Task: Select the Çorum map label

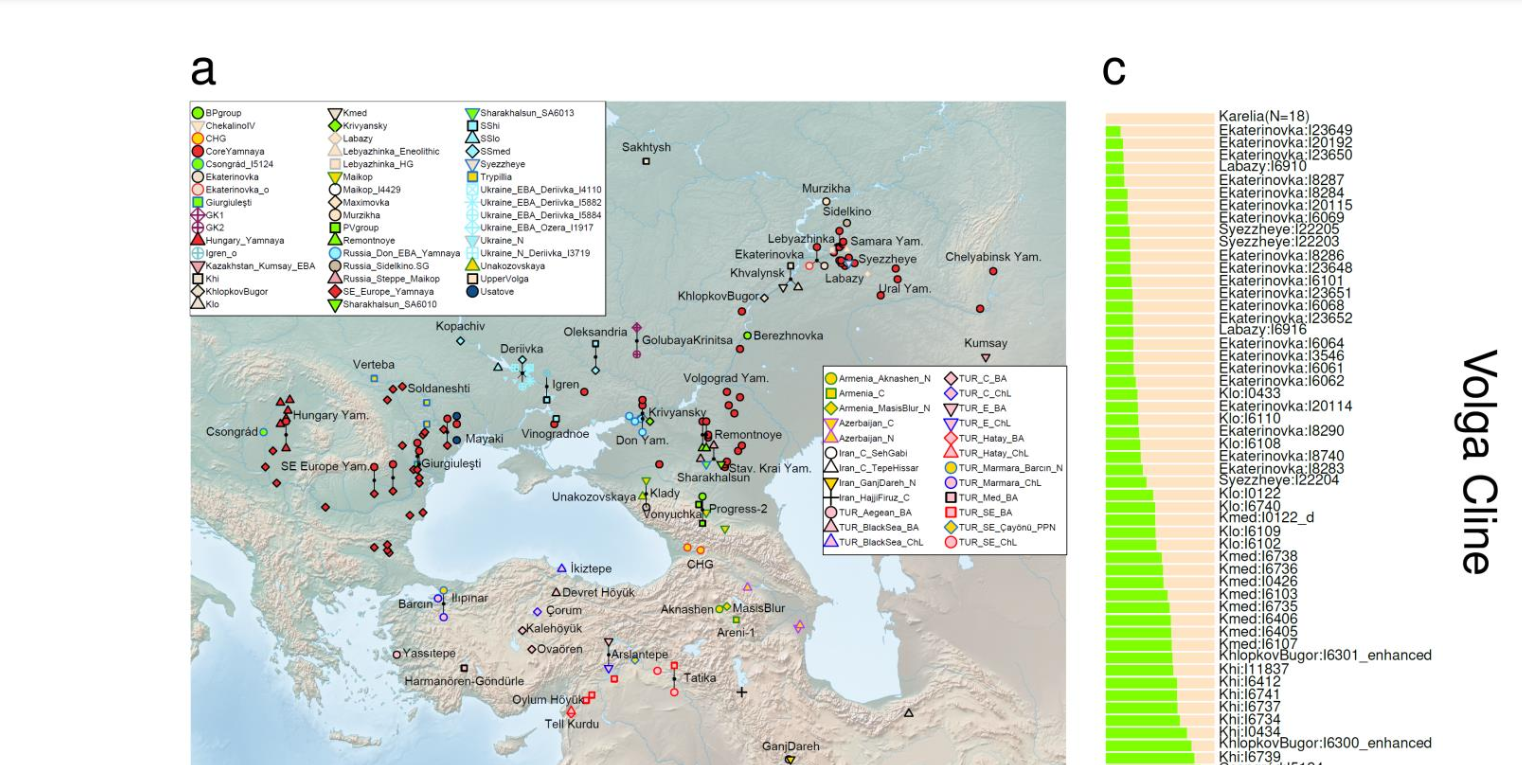Action: click(x=563, y=610)
